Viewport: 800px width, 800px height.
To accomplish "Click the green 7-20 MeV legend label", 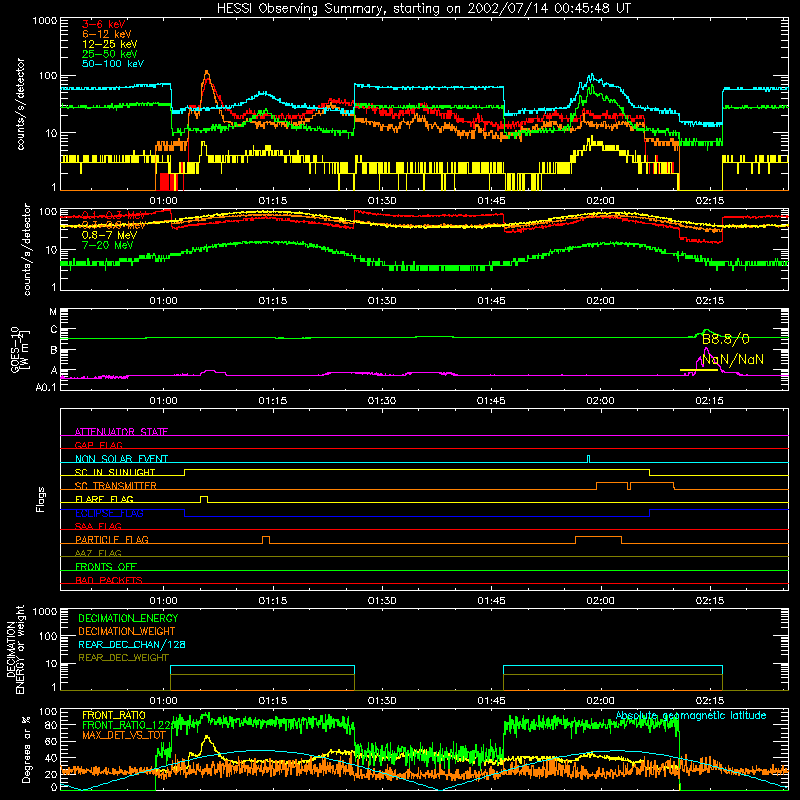I will [107, 245].
